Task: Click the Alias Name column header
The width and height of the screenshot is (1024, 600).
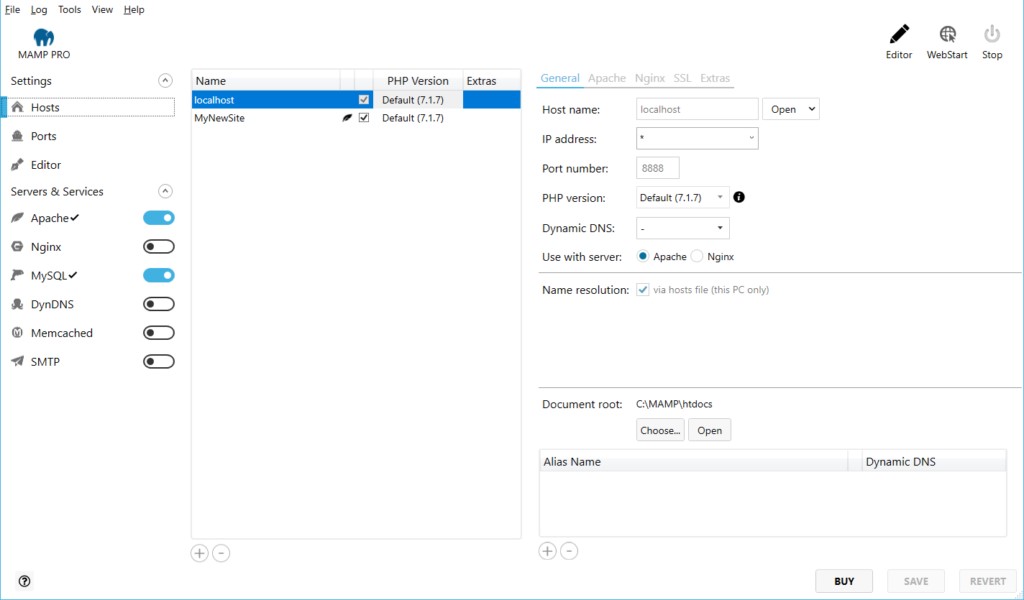Action: (x=693, y=462)
